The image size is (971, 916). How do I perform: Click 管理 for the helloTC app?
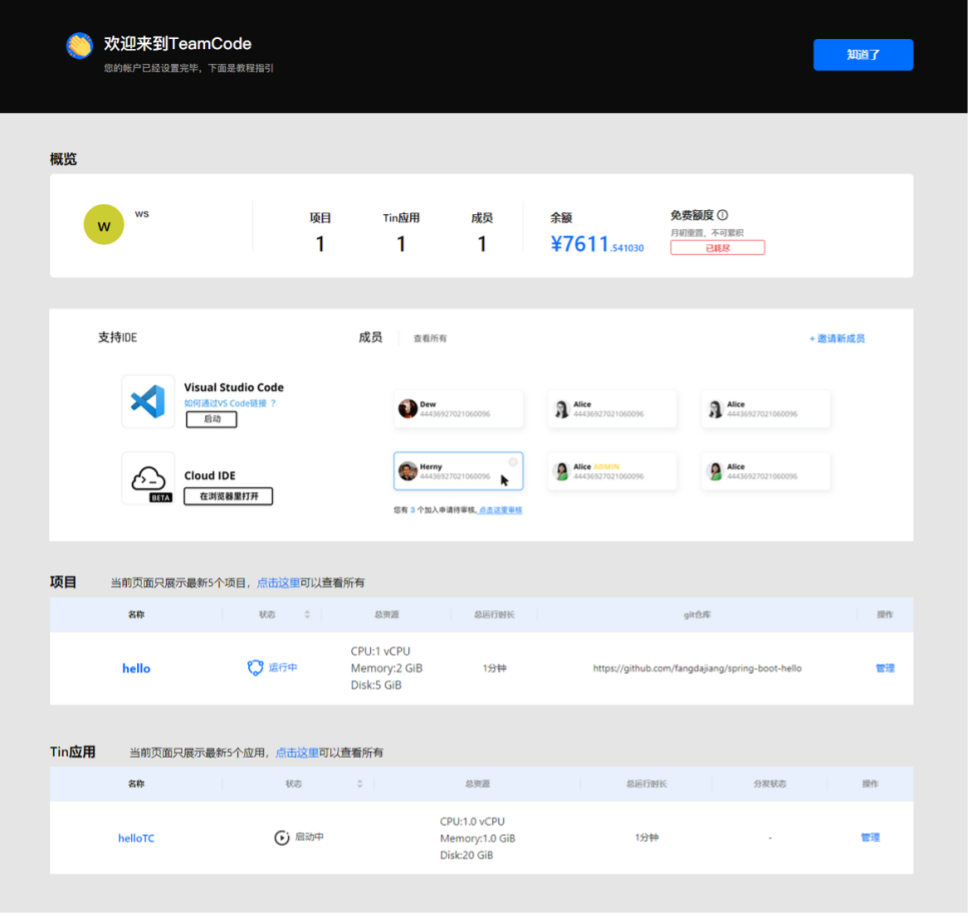pos(872,839)
